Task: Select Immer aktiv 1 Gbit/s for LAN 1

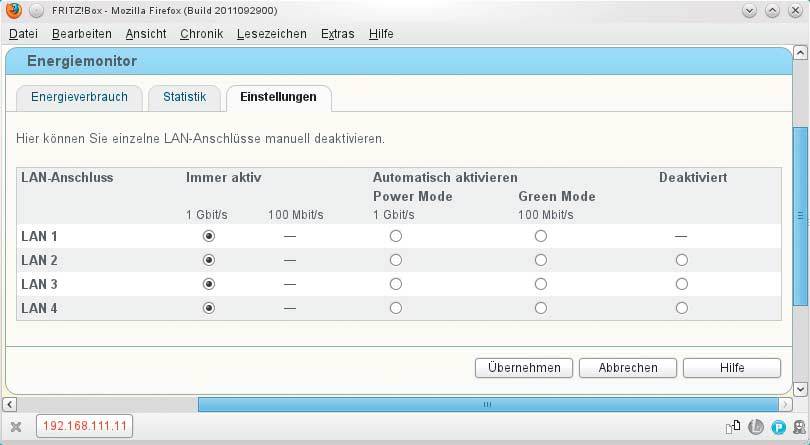Action: point(209,236)
